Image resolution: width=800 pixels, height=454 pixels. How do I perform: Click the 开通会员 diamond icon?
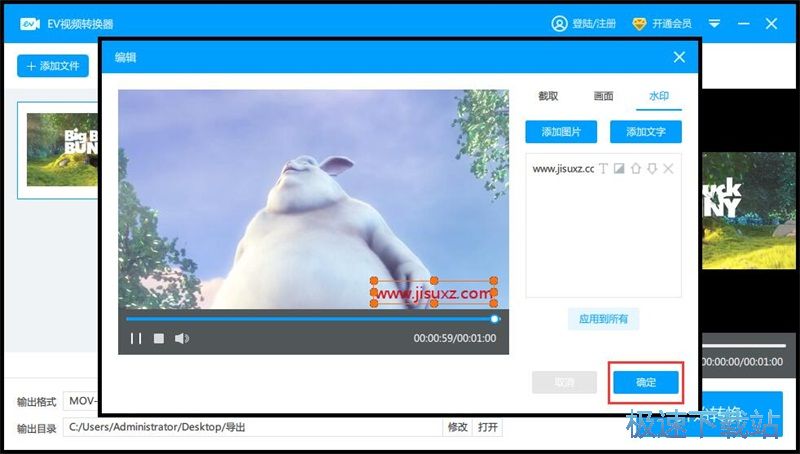639,24
